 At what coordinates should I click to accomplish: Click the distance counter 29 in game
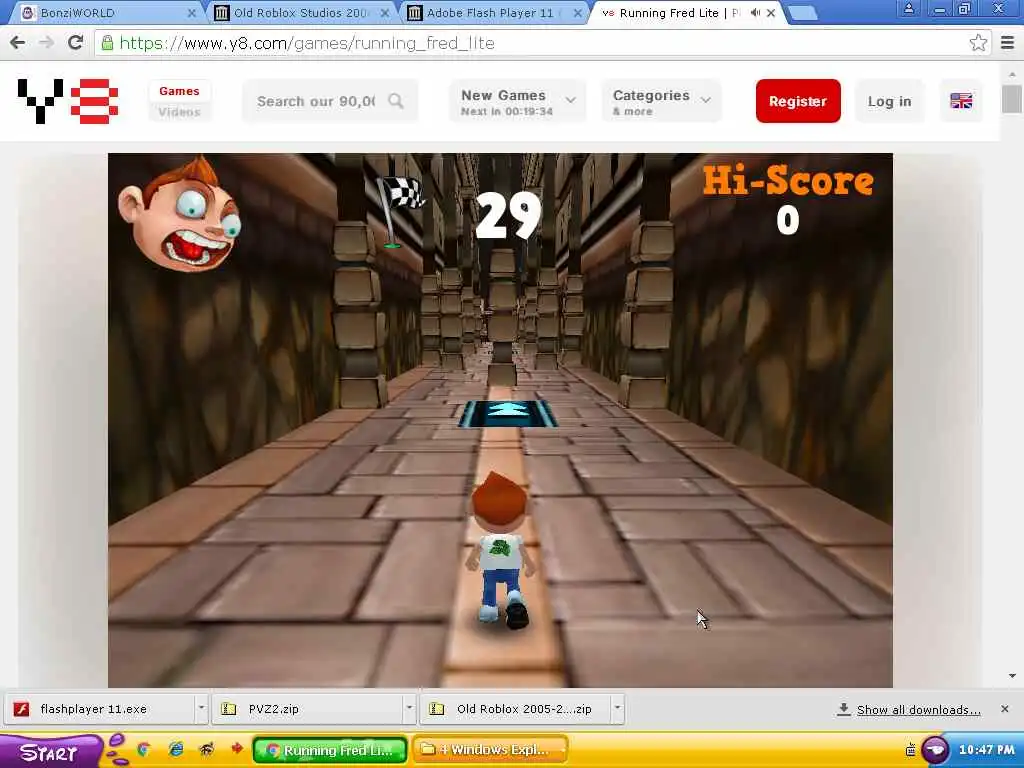click(508, 216)
